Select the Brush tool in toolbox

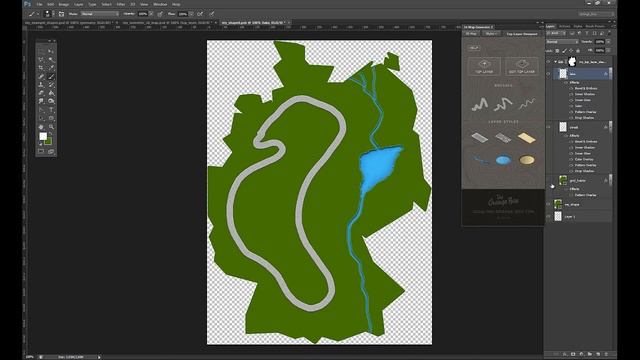51,76
